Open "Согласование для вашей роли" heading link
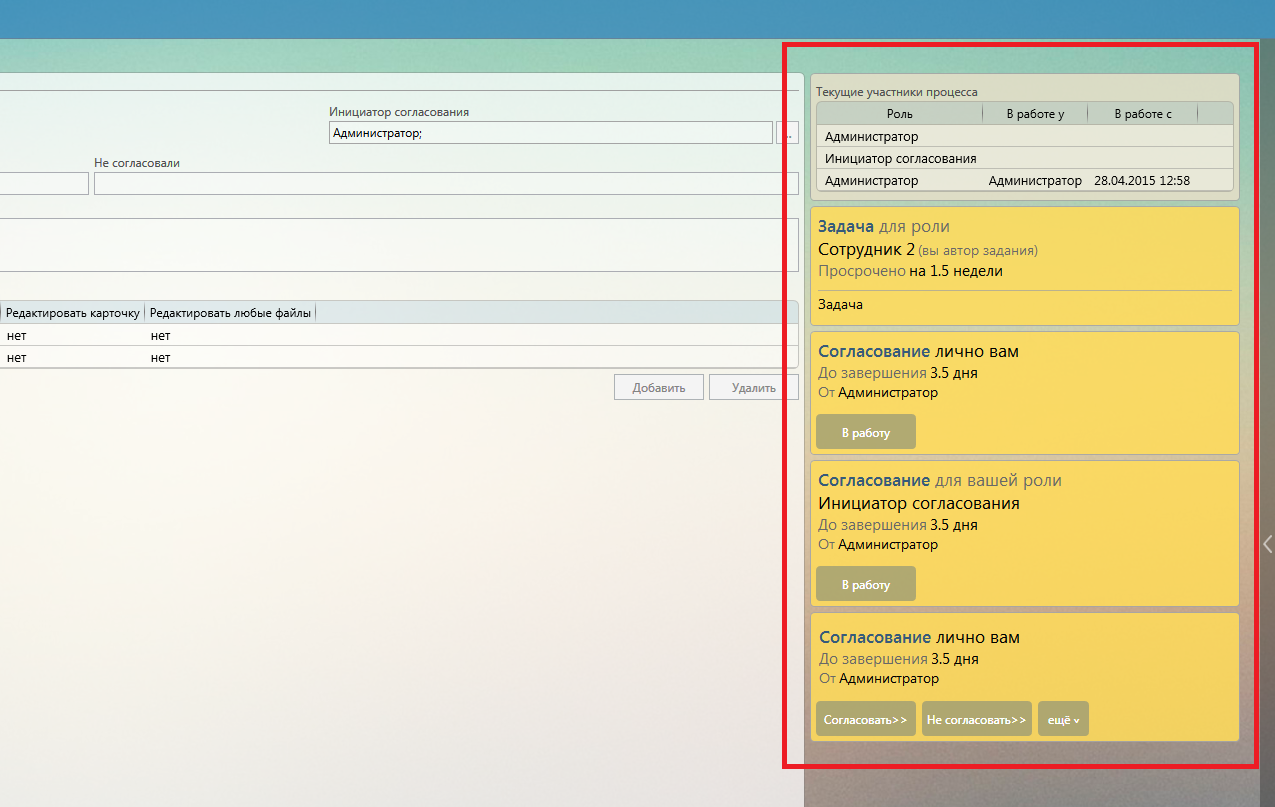 click(x=874, y=481)
